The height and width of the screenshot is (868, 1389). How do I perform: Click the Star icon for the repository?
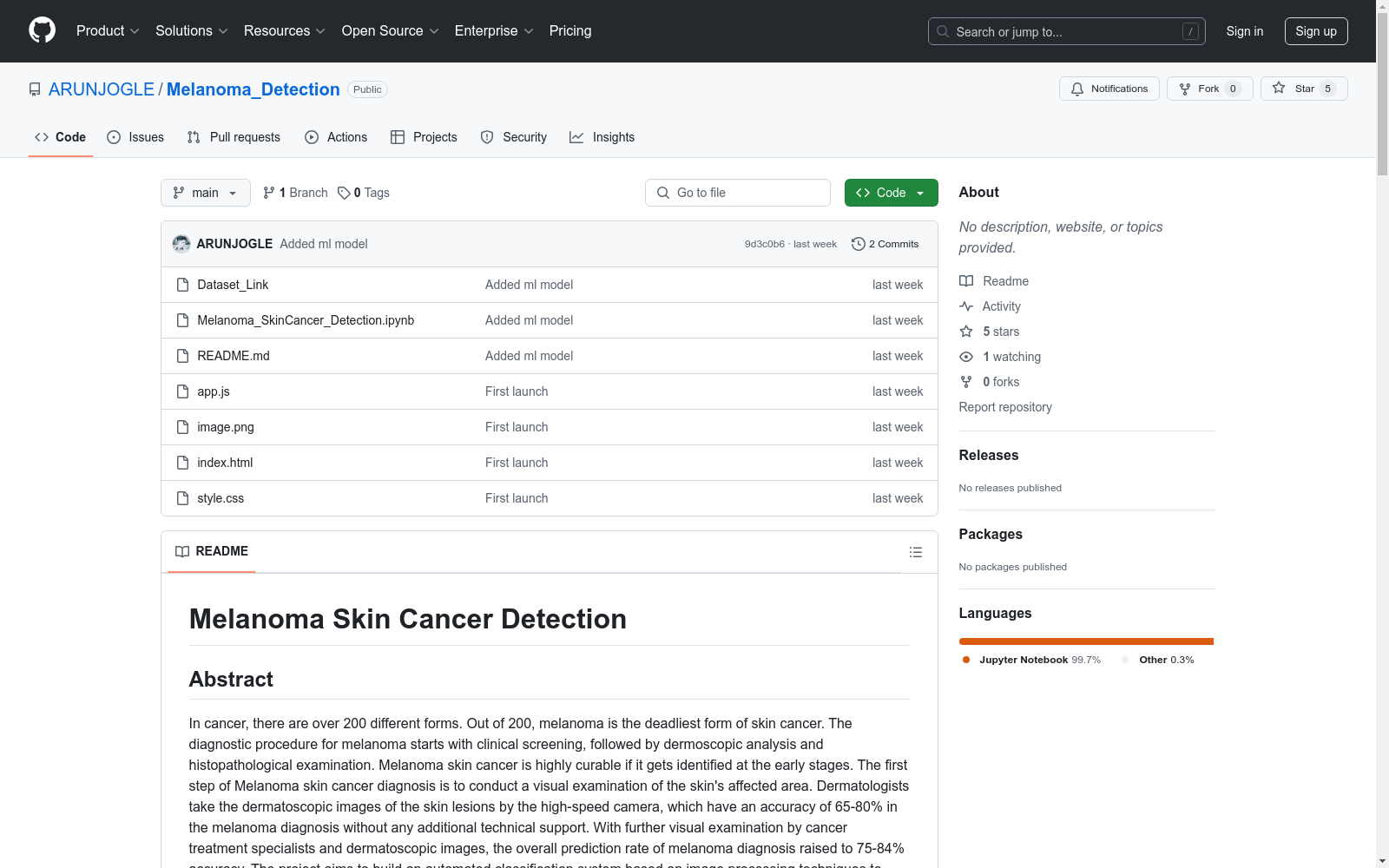coord(1279,88)
